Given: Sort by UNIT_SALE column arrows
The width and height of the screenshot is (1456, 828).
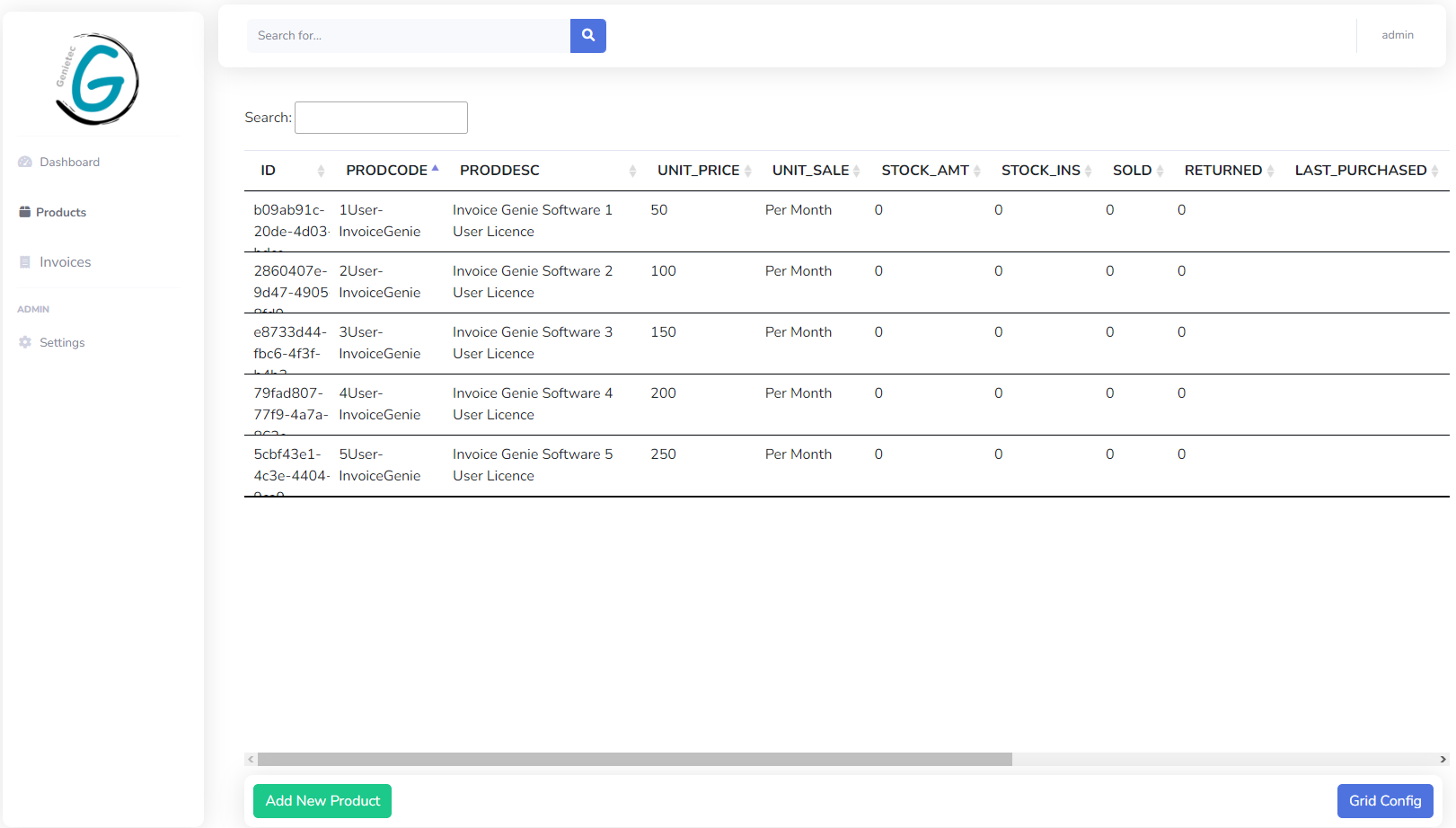Looking at the screenshot, I should (856, 171).
